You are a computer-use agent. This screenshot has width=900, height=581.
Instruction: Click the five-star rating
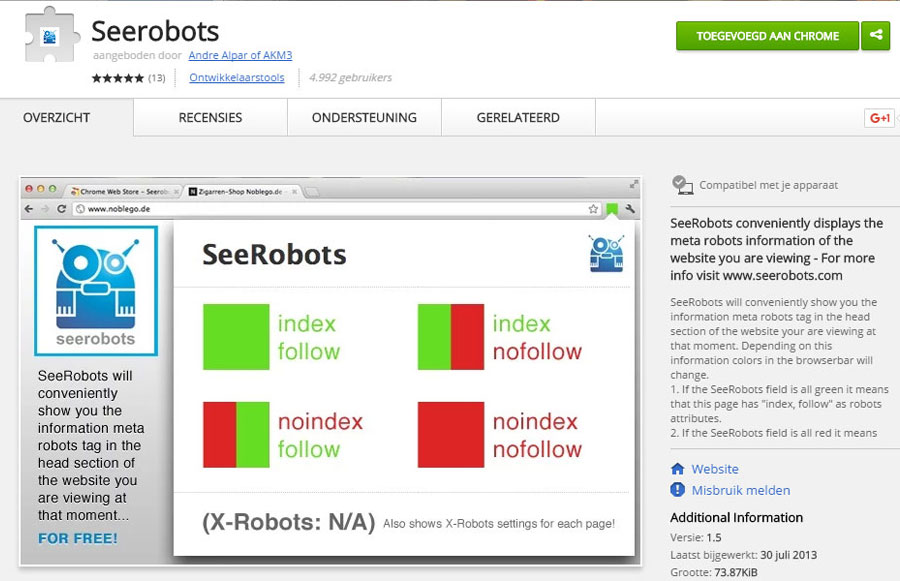118,78
